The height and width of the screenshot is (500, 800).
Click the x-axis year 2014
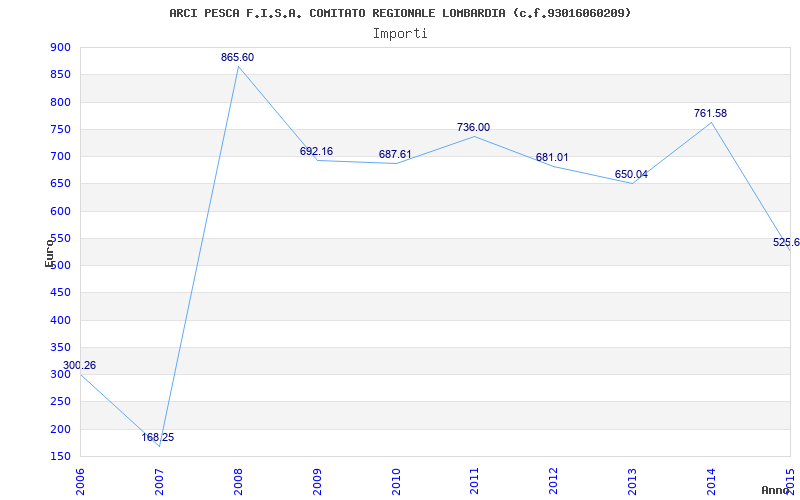pyautogui.click(x=711, y=482)
